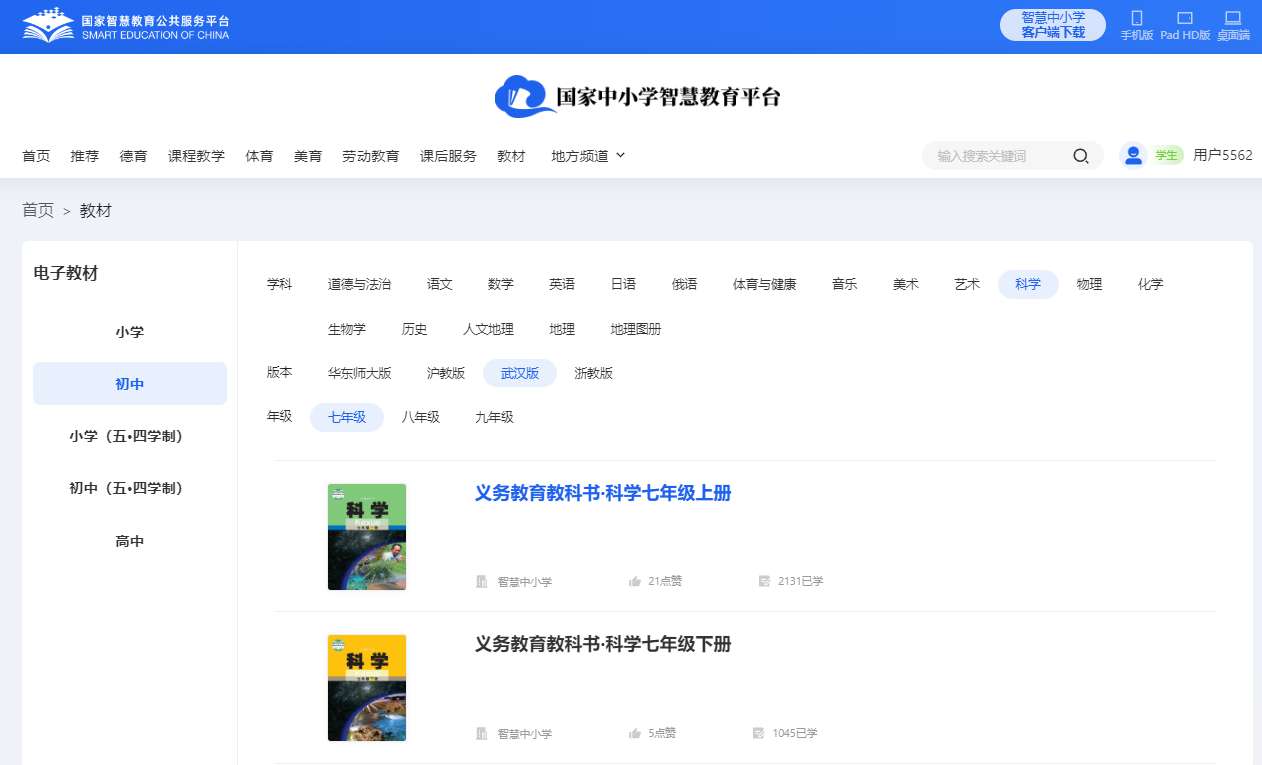
Task: Filter by subject 道德与法治
Action: pos(359,284)
